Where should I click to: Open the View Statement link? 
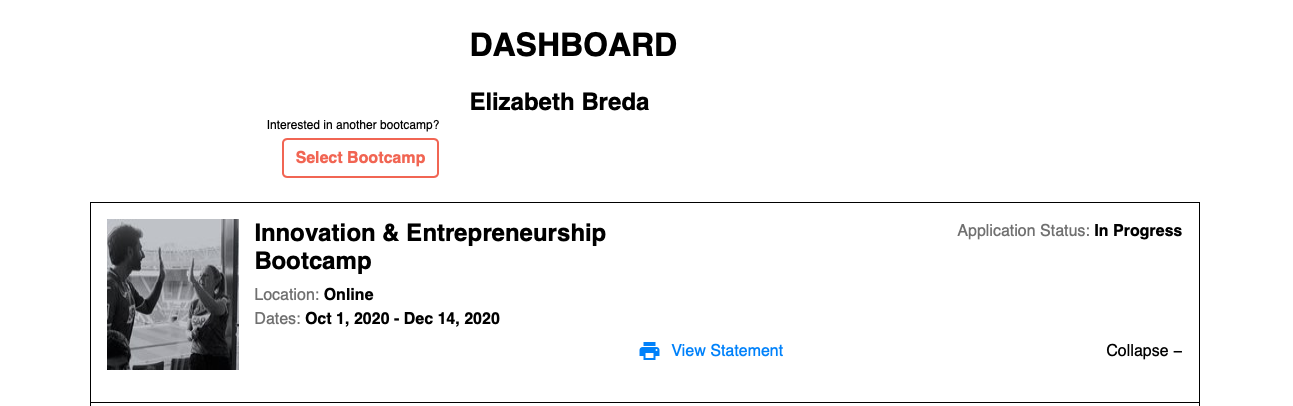pyautogui.click(x=727, y=351)
